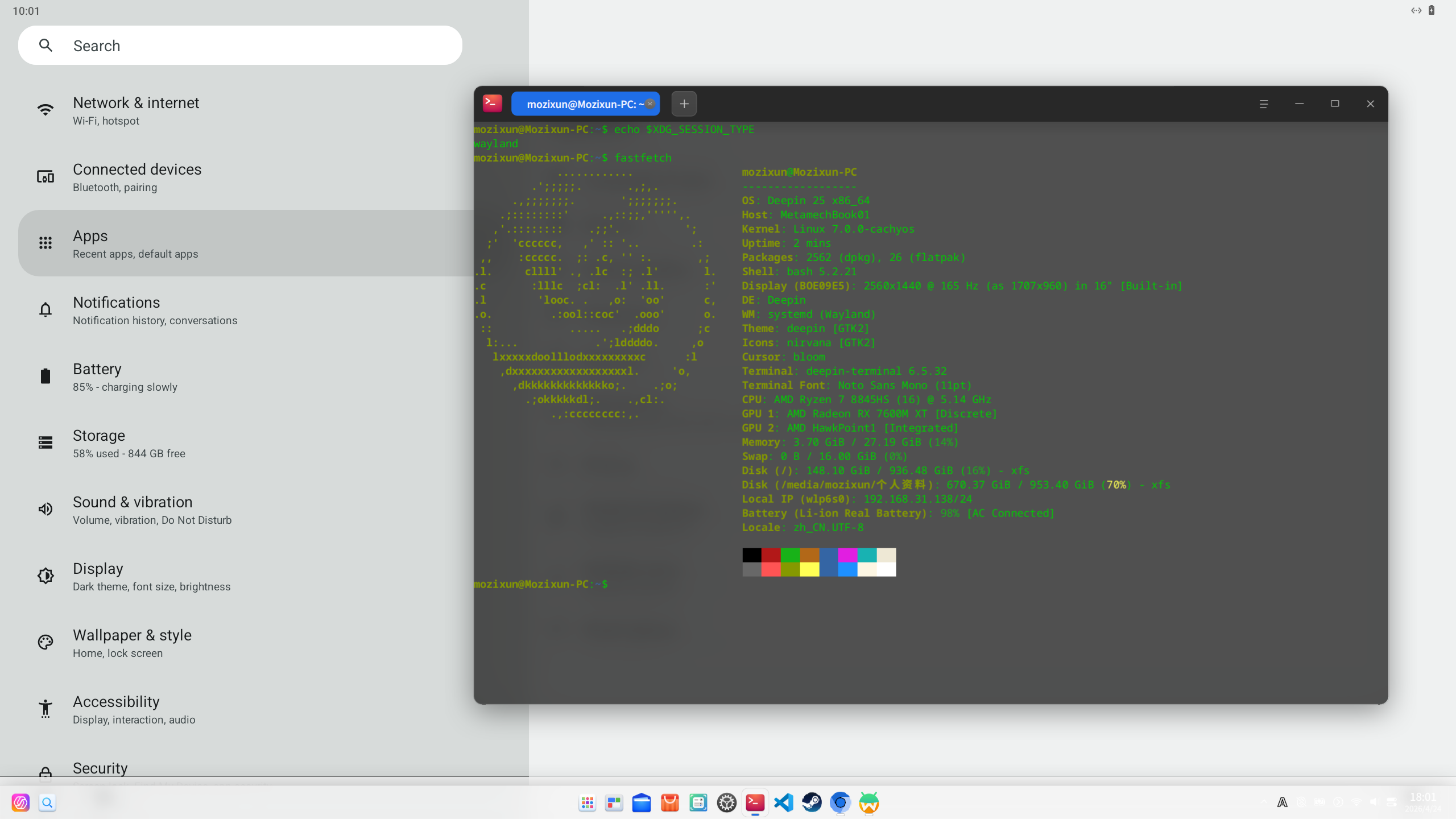The width and height of the screenshot is (1456, 819).
Task: Click the input method A tray icon
Action: [1282, 802]
